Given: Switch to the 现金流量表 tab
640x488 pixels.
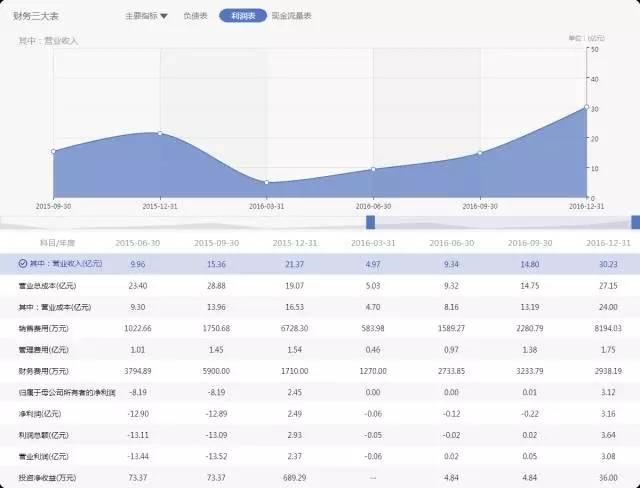Looking at the screenshot, I should tap(291, 16).
